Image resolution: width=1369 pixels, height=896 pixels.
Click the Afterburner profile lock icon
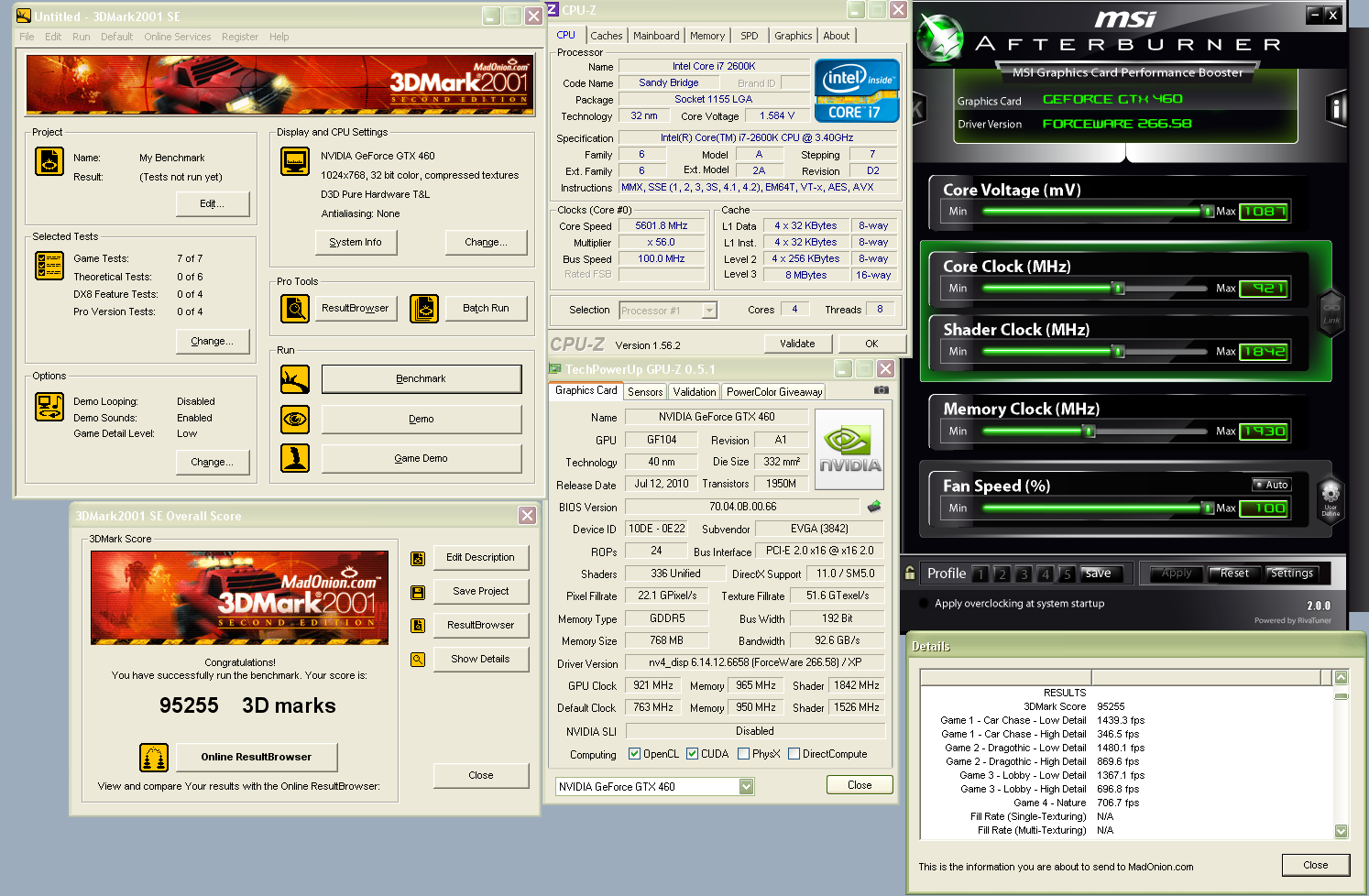click(x=910, y=573)
